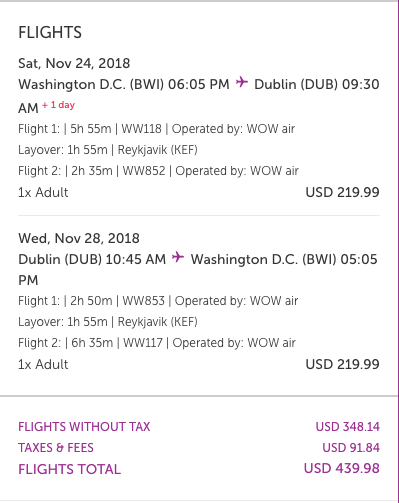
Task: Select Dublin (DUB) 10:45 AM departure
Action: tap(92, 259)
